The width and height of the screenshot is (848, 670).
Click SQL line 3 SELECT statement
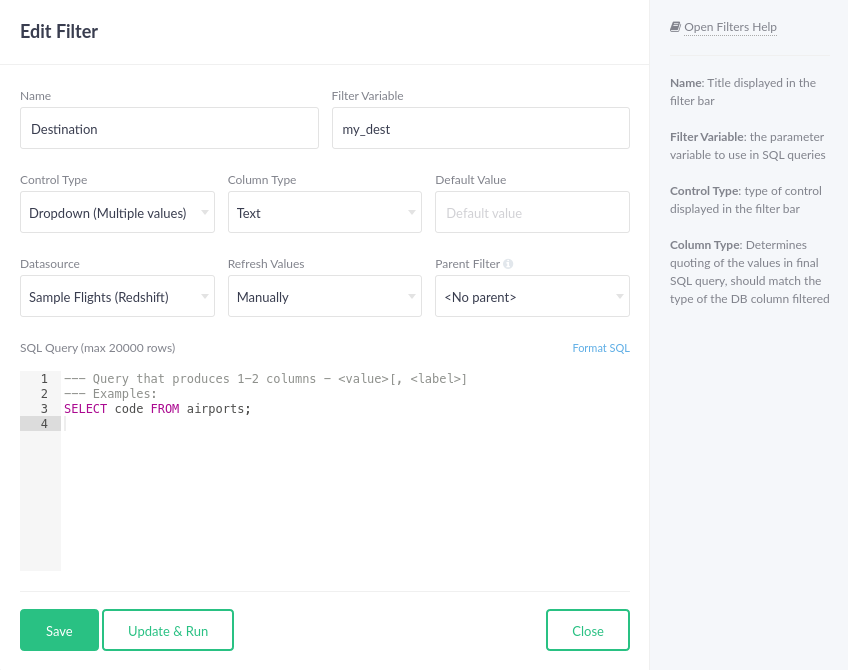pos(157,408)
